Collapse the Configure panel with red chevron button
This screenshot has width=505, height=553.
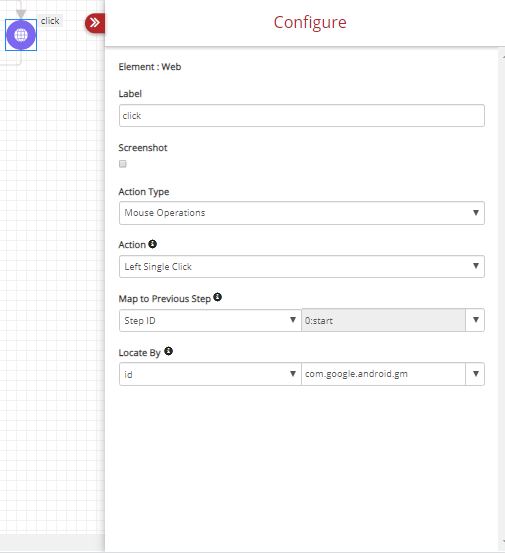(x=95, y=23)
